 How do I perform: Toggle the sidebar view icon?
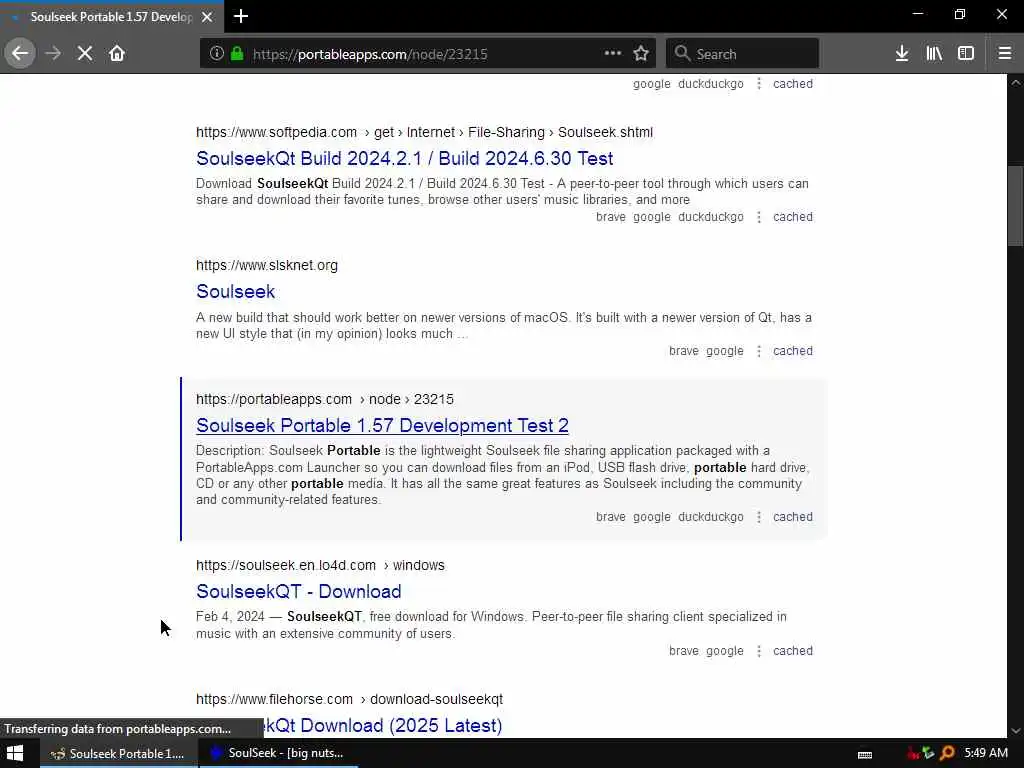[x=966, y=54]
